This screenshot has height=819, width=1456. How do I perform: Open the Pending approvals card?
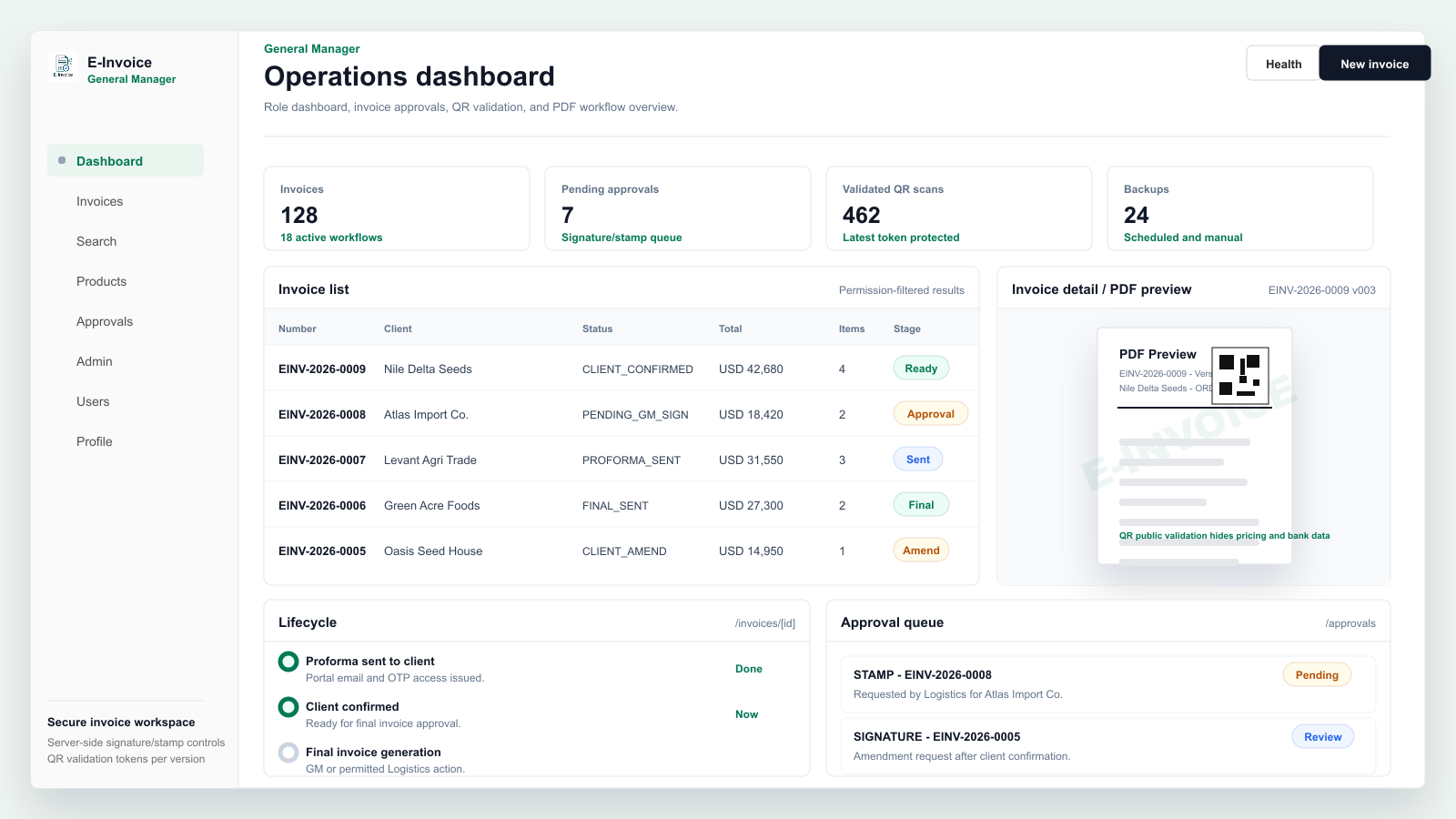click(x=678, y=208)
